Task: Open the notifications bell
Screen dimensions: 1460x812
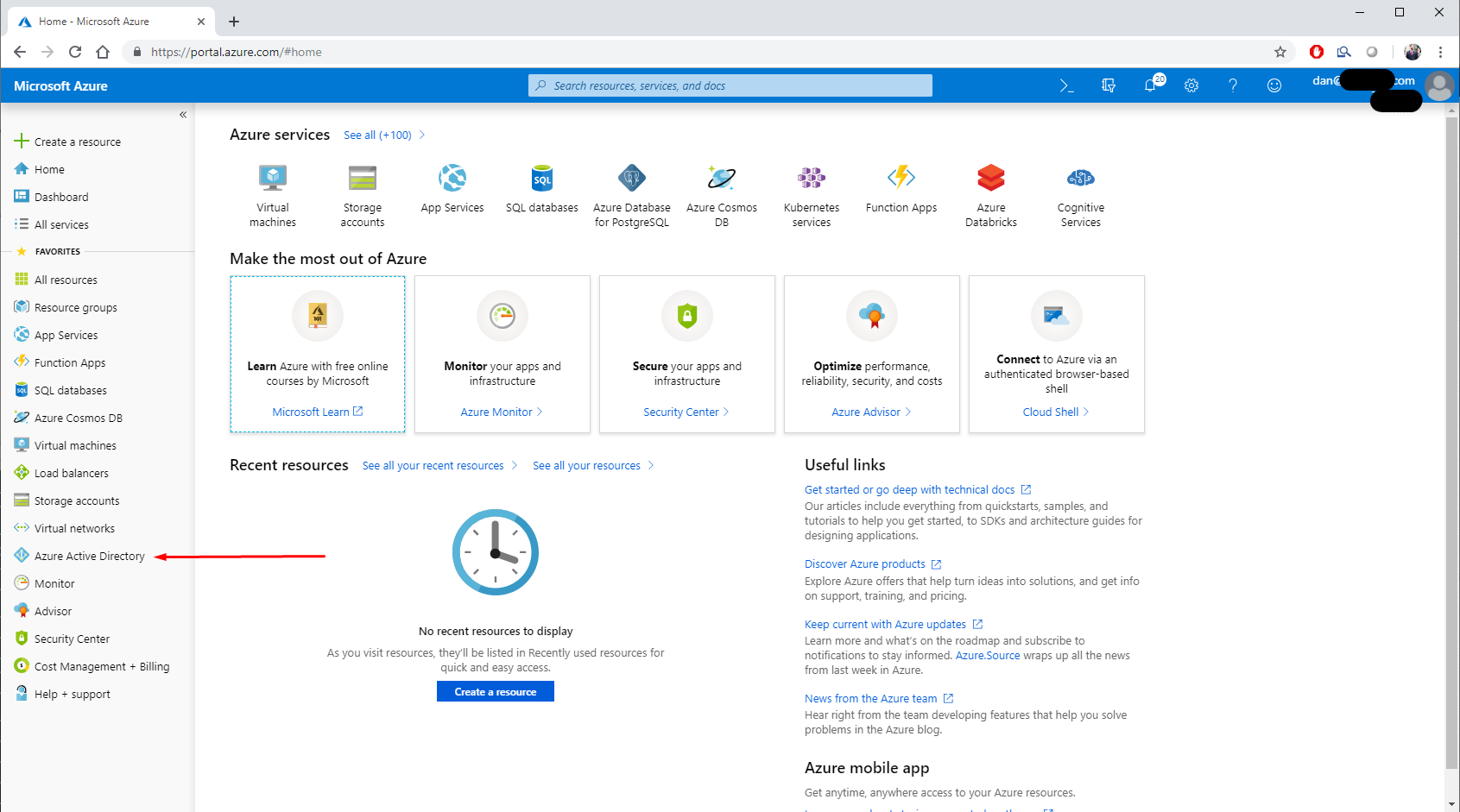Action: click(x=1151, y=85)
